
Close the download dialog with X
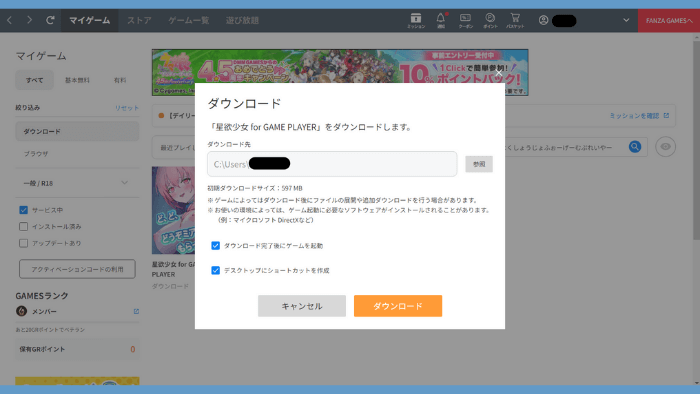pos(498,73)
